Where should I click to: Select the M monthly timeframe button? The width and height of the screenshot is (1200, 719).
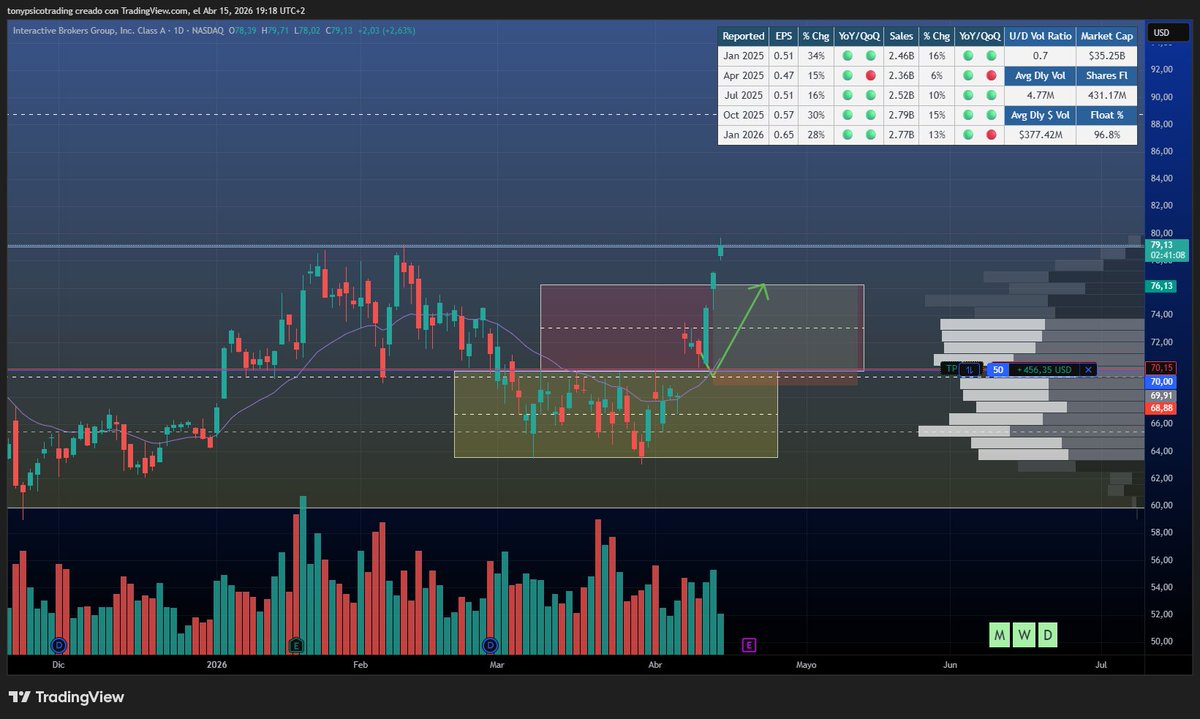click(999, 635)
